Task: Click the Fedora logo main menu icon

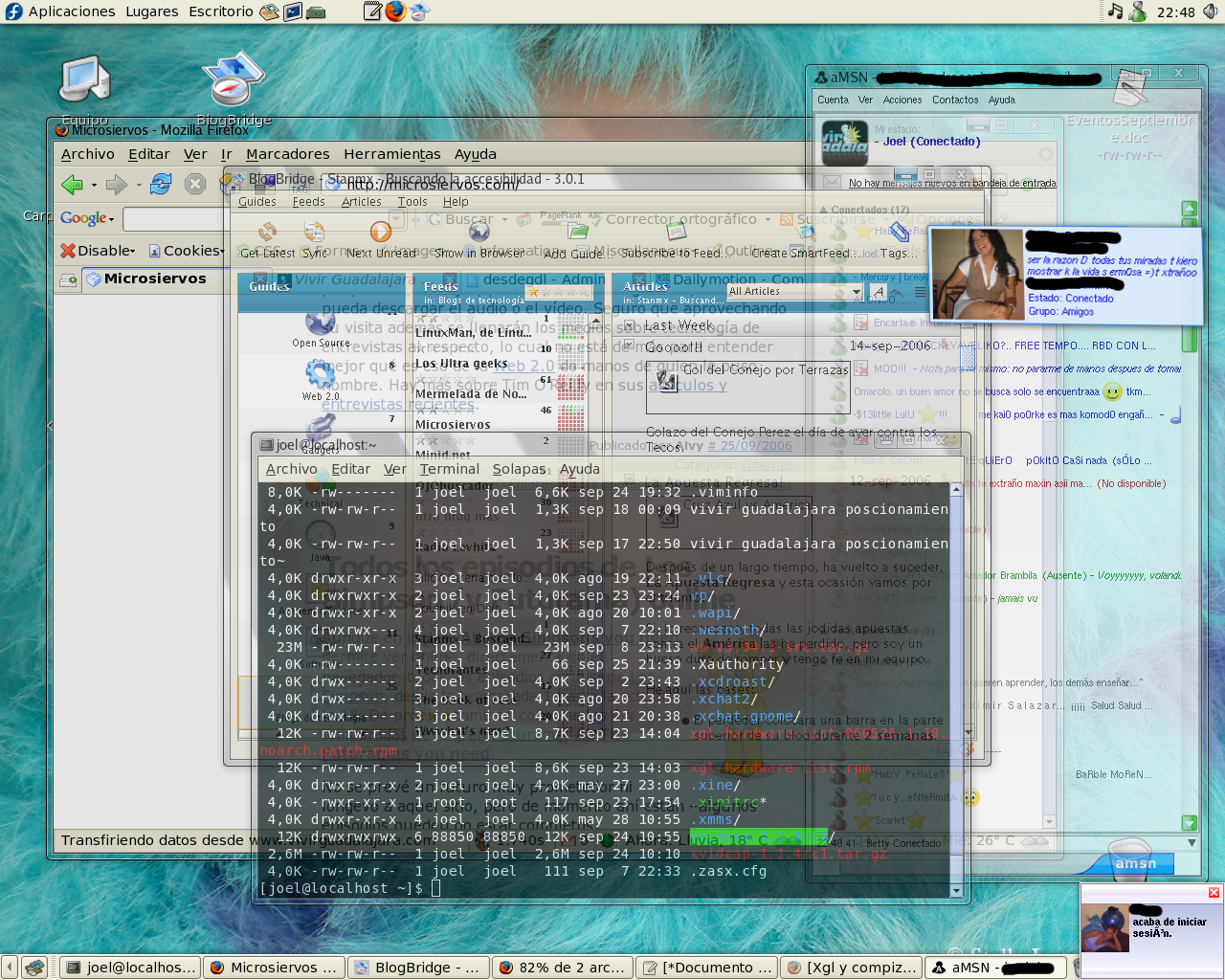Action: pos(13,11)
